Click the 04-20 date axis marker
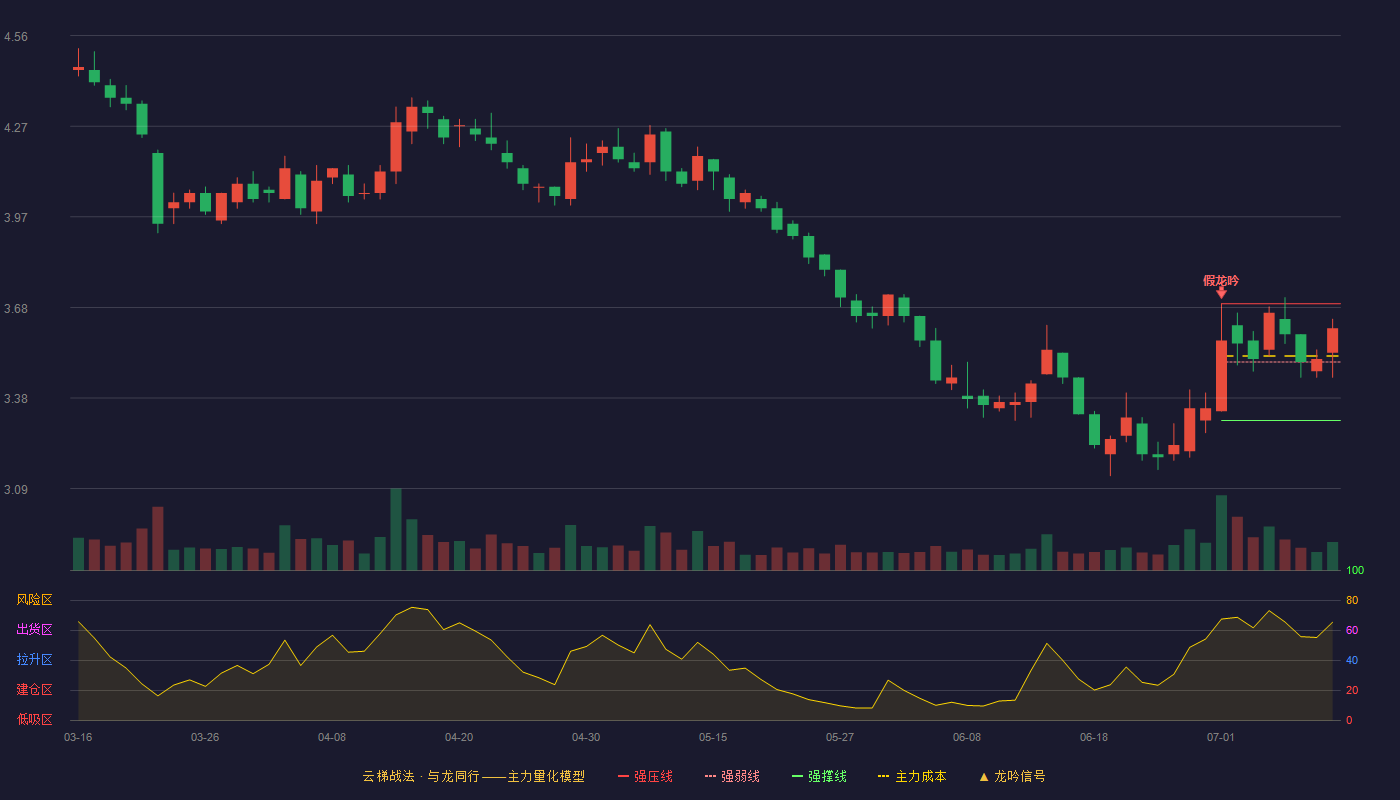 [x=459, y=737]
